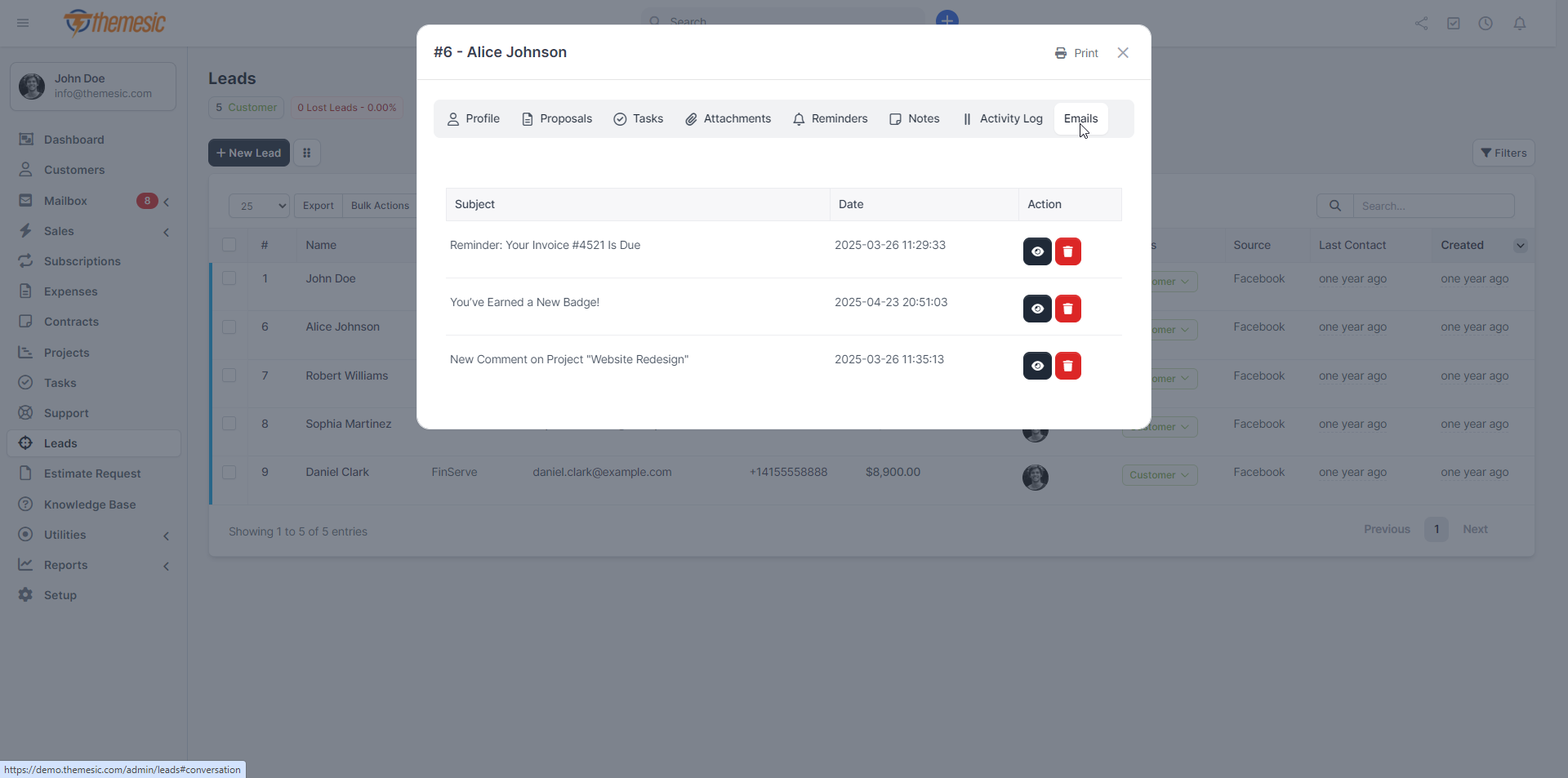Print the Alice Johnson lead details
Image resolution: width=1568 pixels, height=778 pixels.
click(x=1076, y=52)
